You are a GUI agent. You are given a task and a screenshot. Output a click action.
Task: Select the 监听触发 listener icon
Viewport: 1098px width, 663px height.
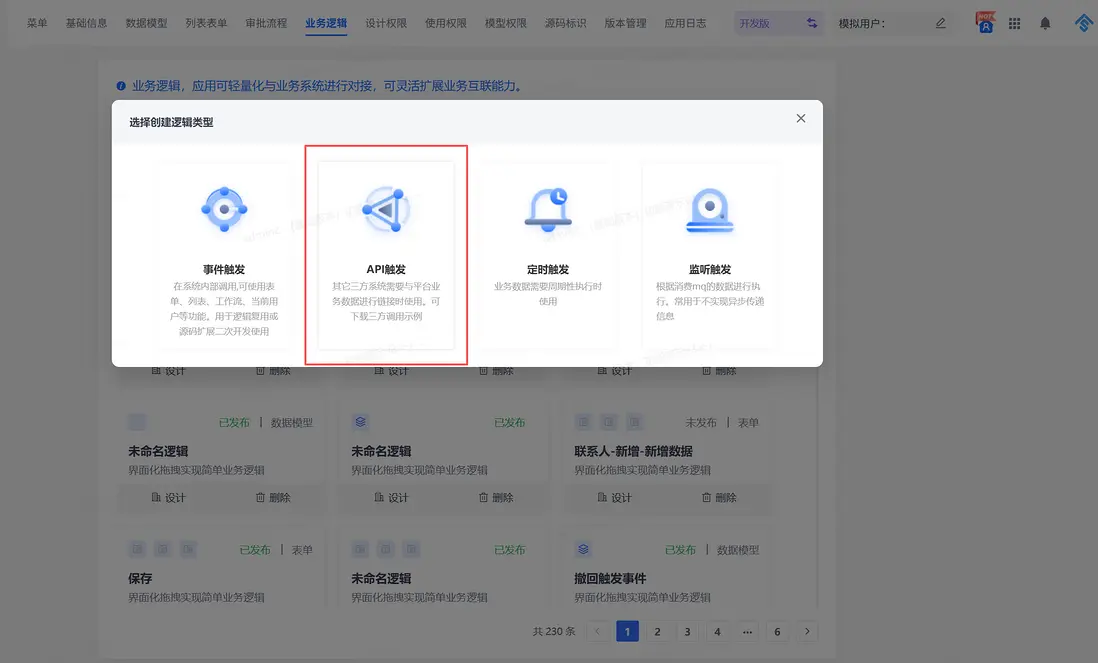(x=710, y=209)
